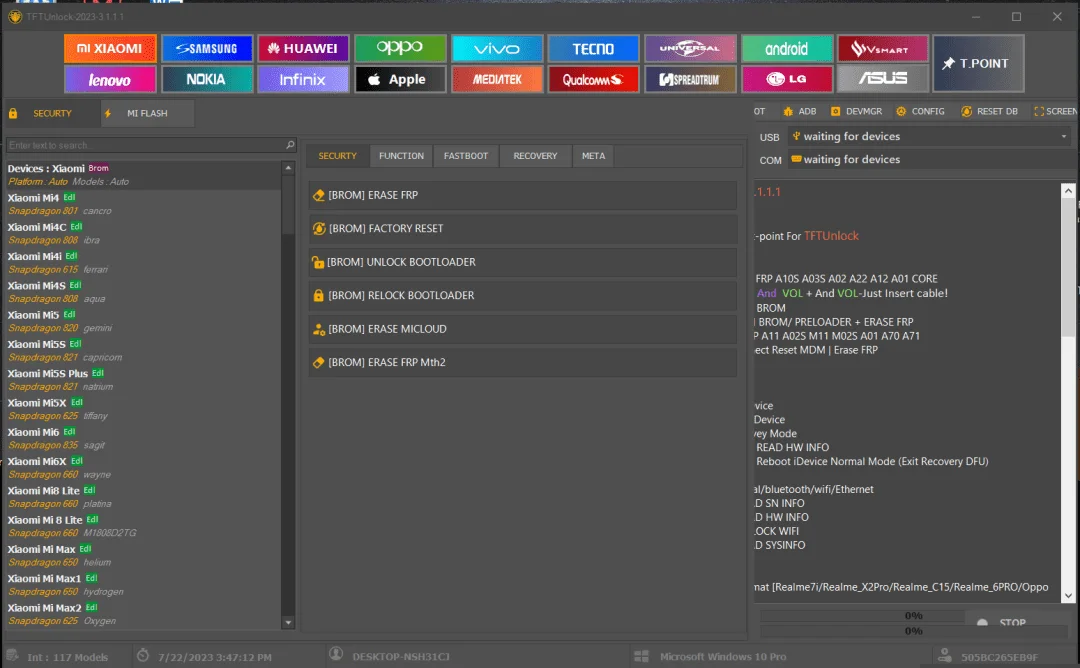
Task: Click the TFTUnlock link in log
Action: point(831,236)
